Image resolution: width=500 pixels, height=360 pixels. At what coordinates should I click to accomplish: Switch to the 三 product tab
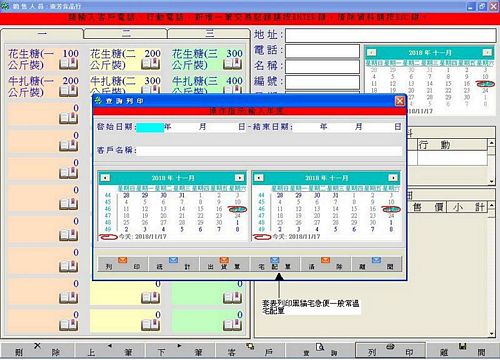pyautogui.click(x=209, y=33)
